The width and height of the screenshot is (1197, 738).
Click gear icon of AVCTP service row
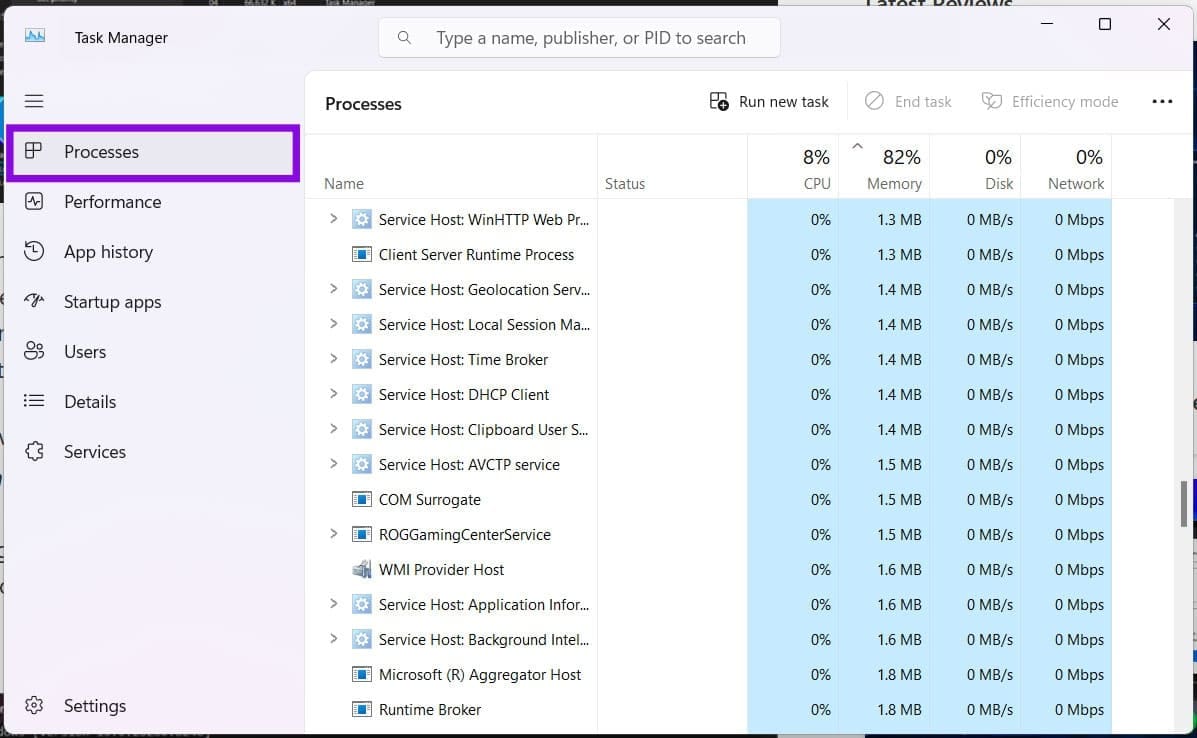(362, 465)
